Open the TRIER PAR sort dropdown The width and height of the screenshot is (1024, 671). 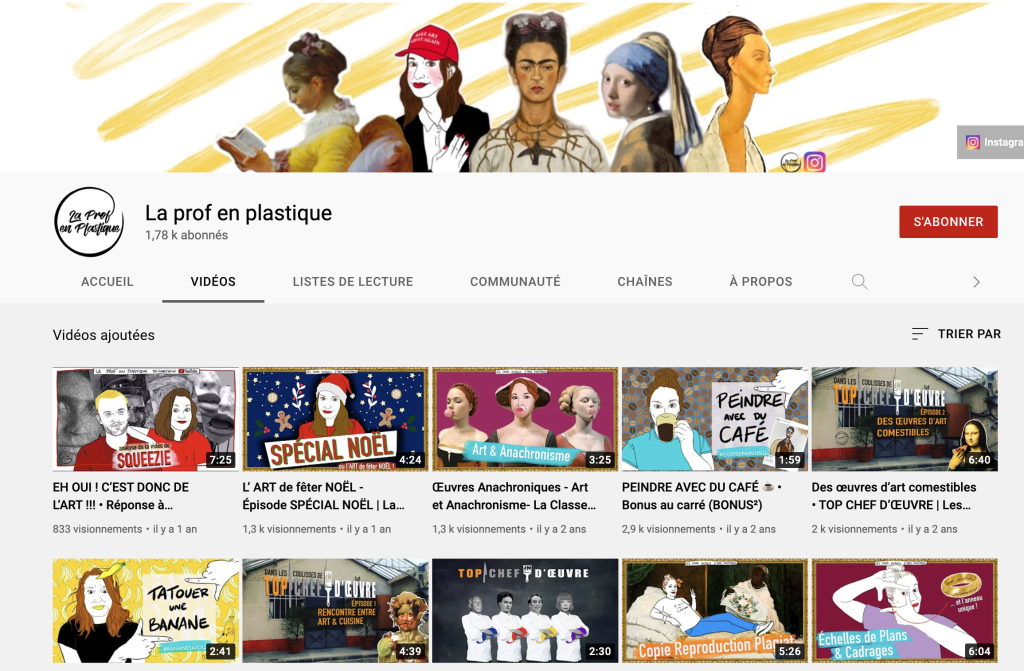pyautogui.click(x=956, y=334)
